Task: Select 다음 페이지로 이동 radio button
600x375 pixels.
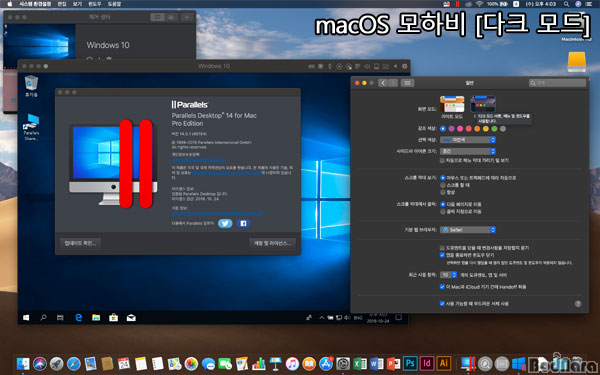Action: coord(443,204)
